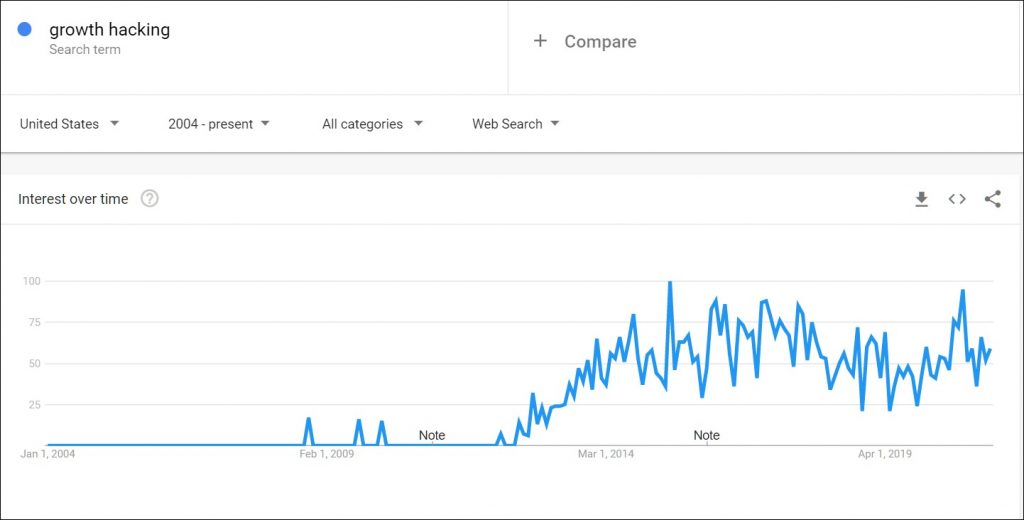
Task: Open the United States region dropdown
Action: (x=69, y=124)
